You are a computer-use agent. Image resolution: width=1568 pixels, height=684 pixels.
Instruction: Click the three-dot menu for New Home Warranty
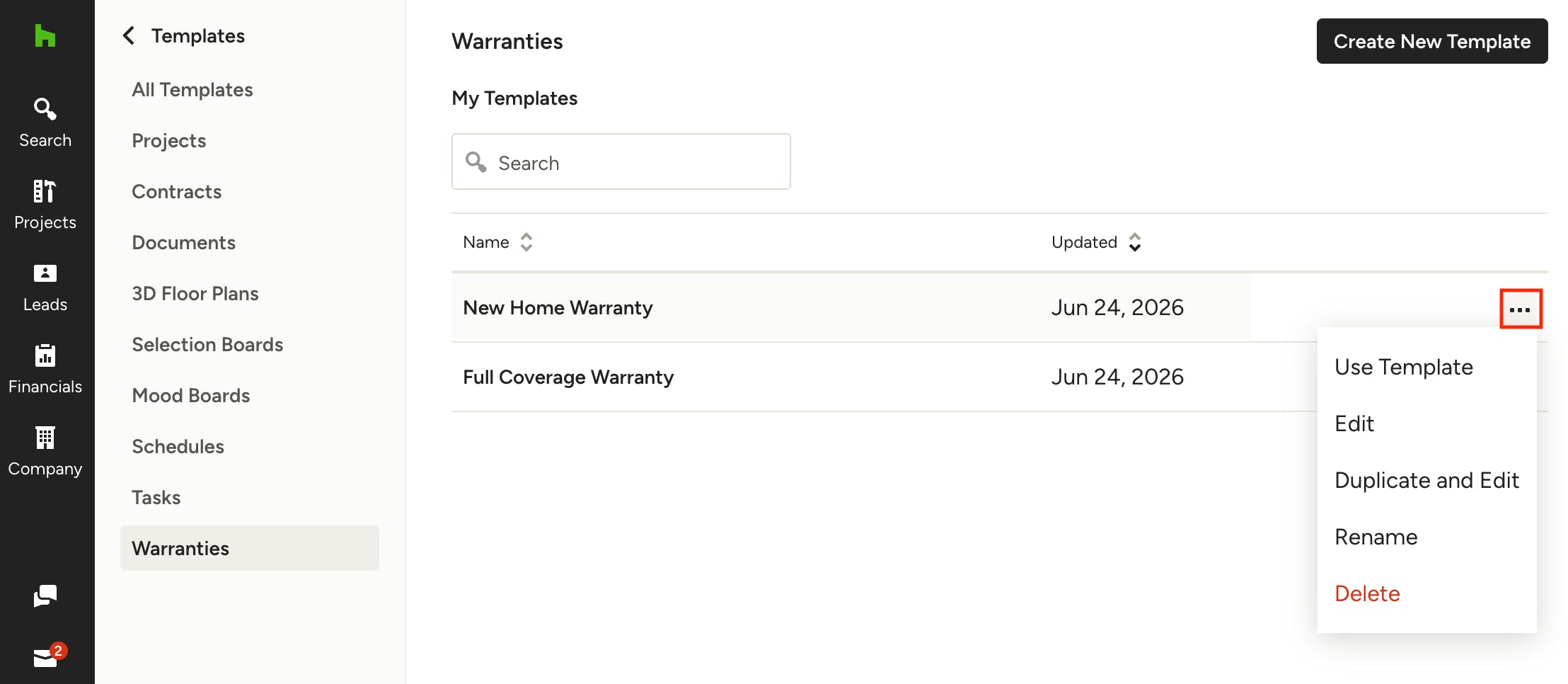[x=1520, y=309]
